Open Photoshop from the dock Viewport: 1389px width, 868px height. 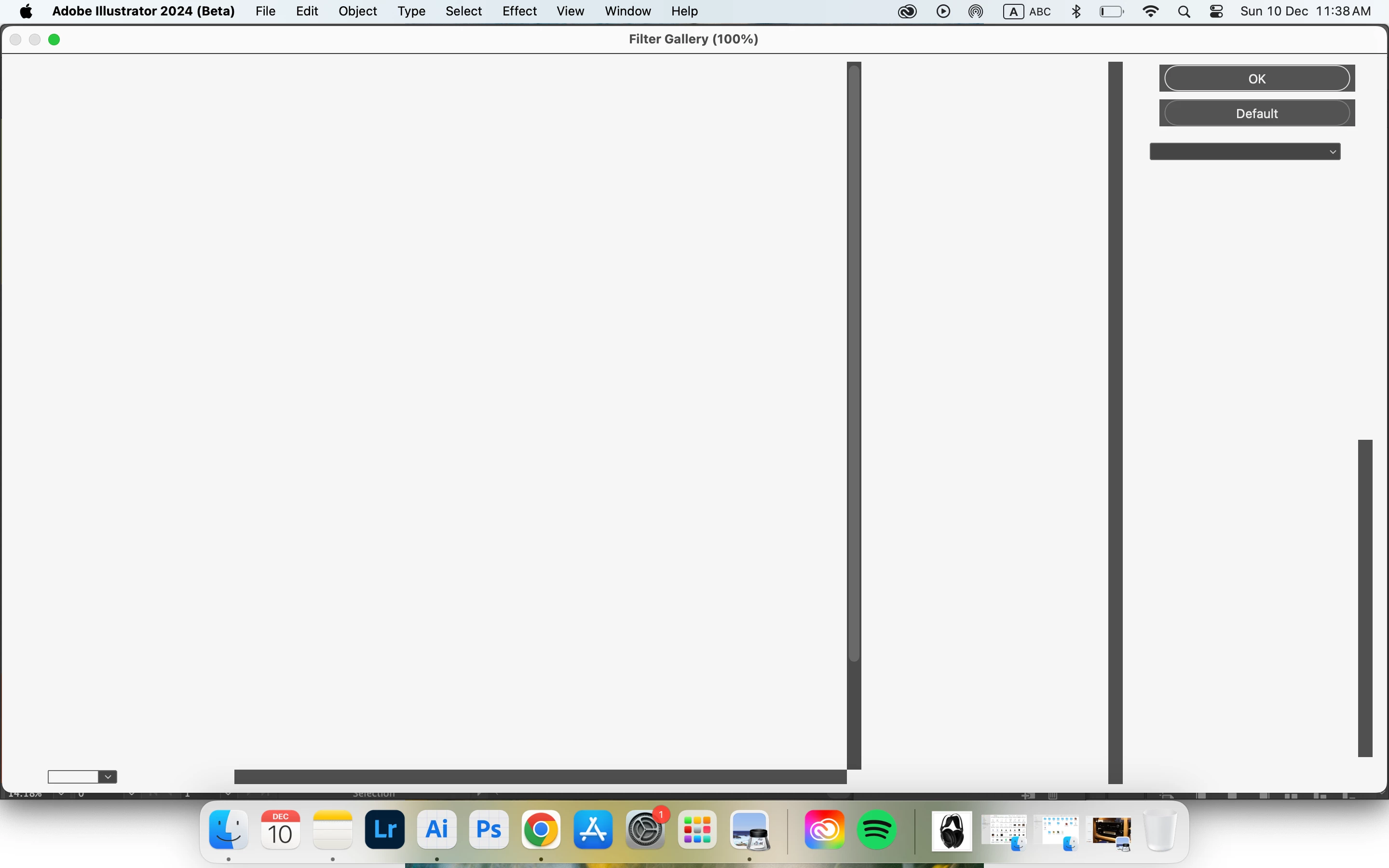[489, 829]
